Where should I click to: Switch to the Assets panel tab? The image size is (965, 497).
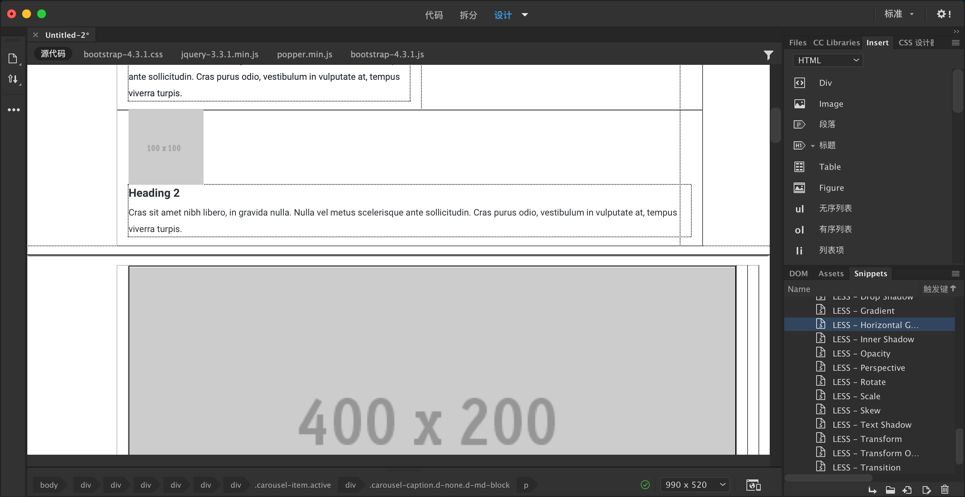pos(831,274)
